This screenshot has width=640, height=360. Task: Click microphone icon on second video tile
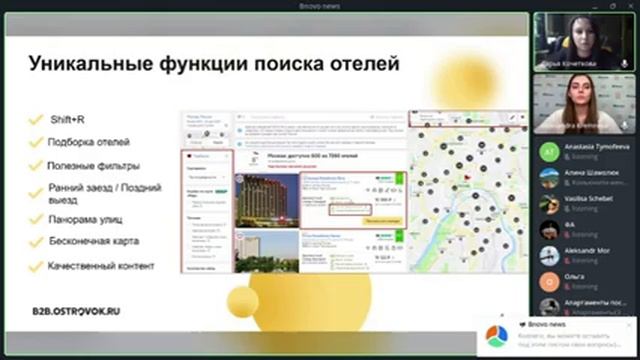(624, 125)
